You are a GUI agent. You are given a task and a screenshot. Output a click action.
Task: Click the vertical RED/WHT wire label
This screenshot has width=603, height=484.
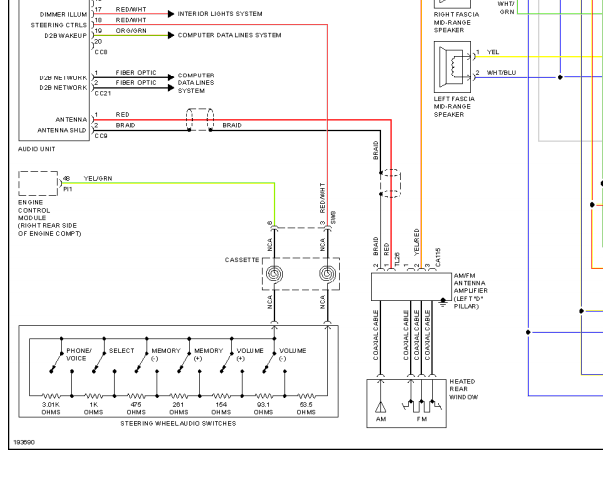322,198
